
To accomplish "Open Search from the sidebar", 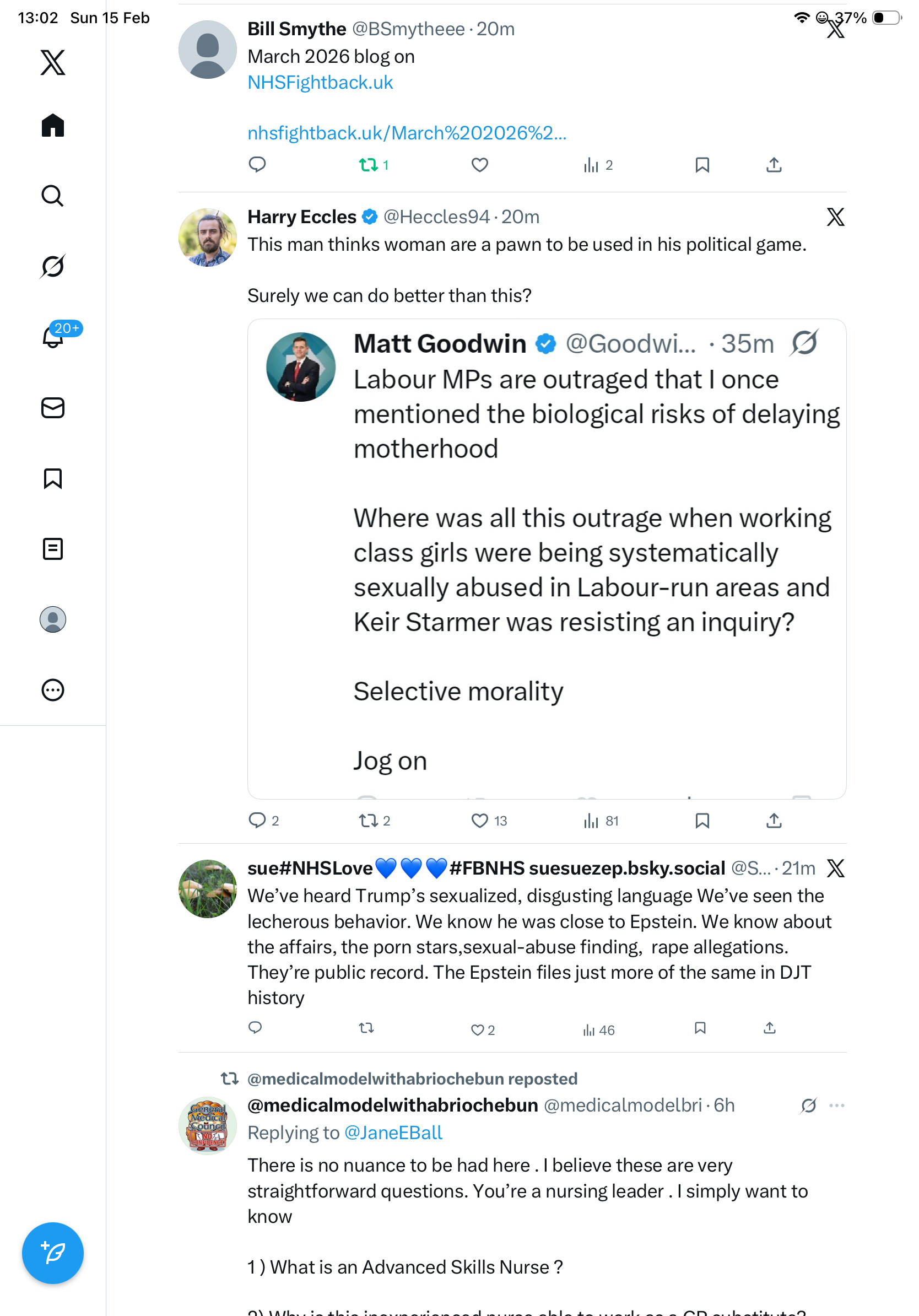I will pyautogui.click(x=53, y=196).
